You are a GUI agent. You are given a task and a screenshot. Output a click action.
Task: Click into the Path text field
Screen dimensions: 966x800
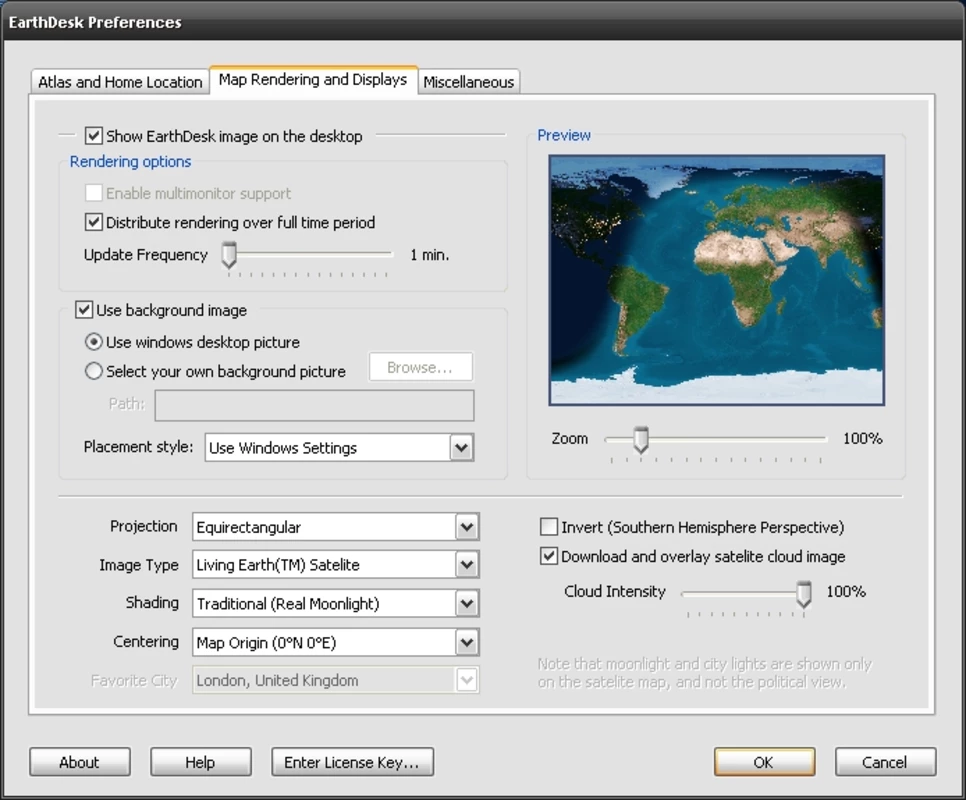pyautogui.click(x=314, y=405)
